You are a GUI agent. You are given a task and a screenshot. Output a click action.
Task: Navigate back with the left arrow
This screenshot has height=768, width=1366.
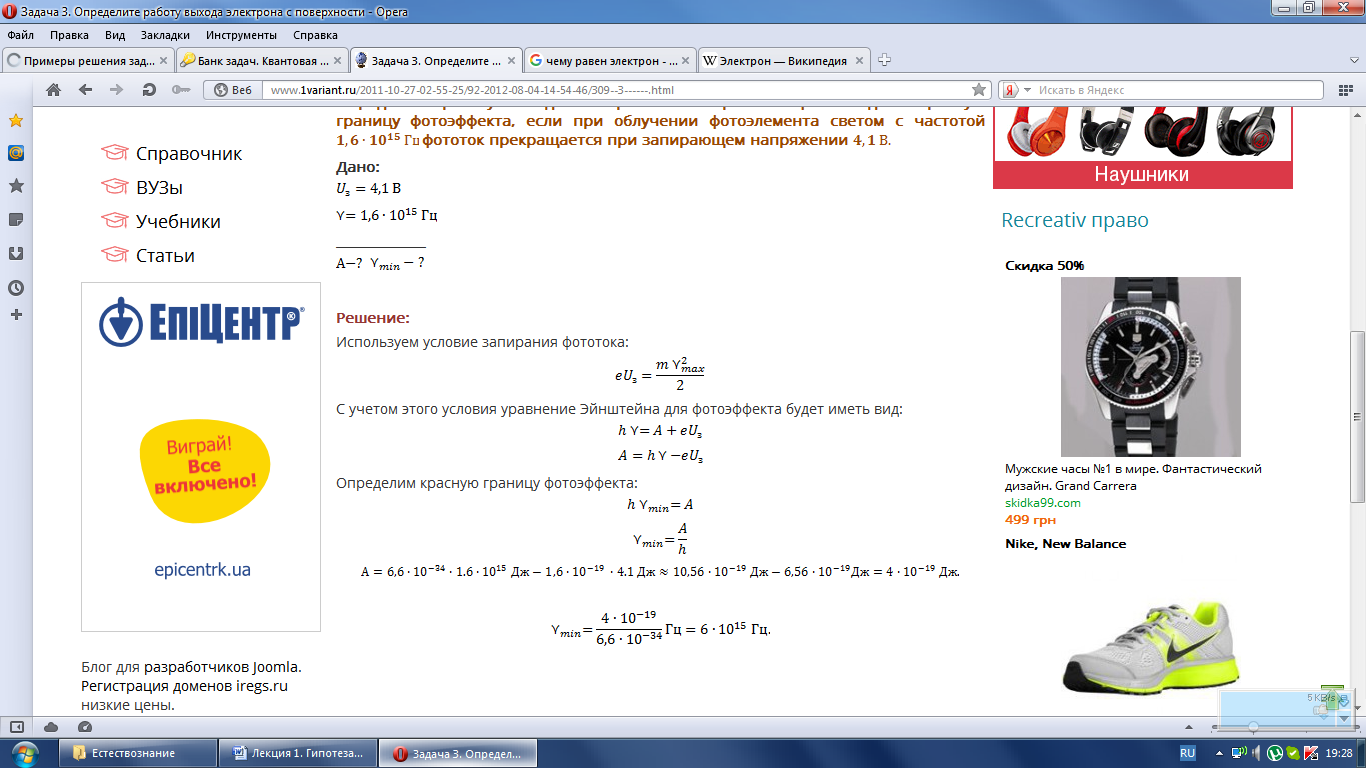(85, 90)
